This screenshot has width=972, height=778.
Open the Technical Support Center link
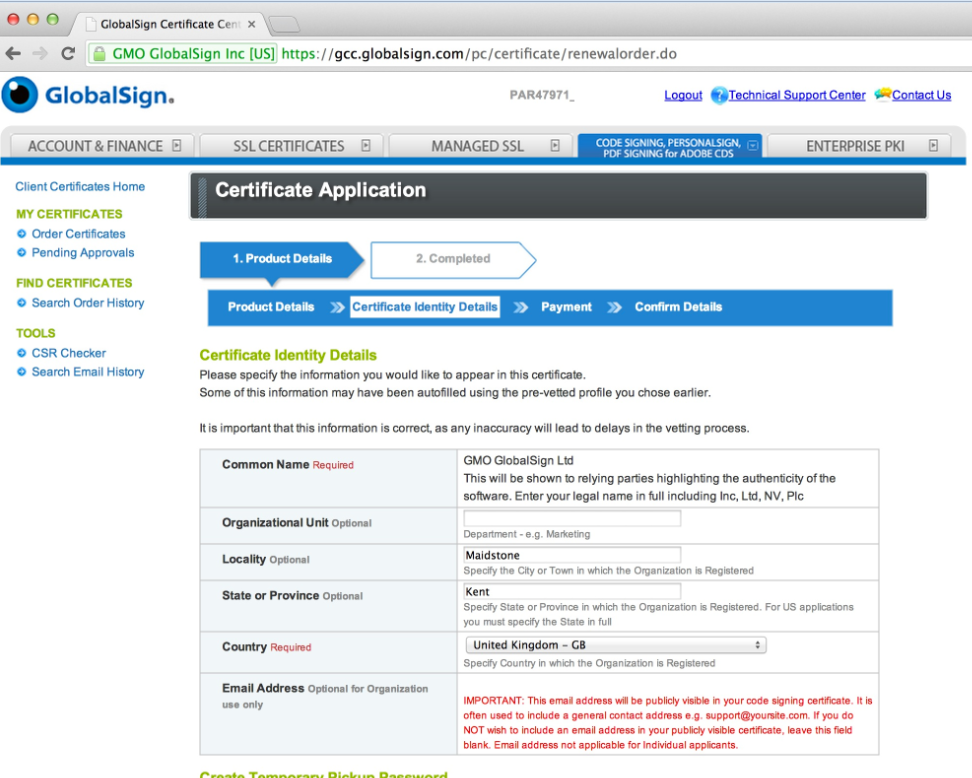point(797,95)
